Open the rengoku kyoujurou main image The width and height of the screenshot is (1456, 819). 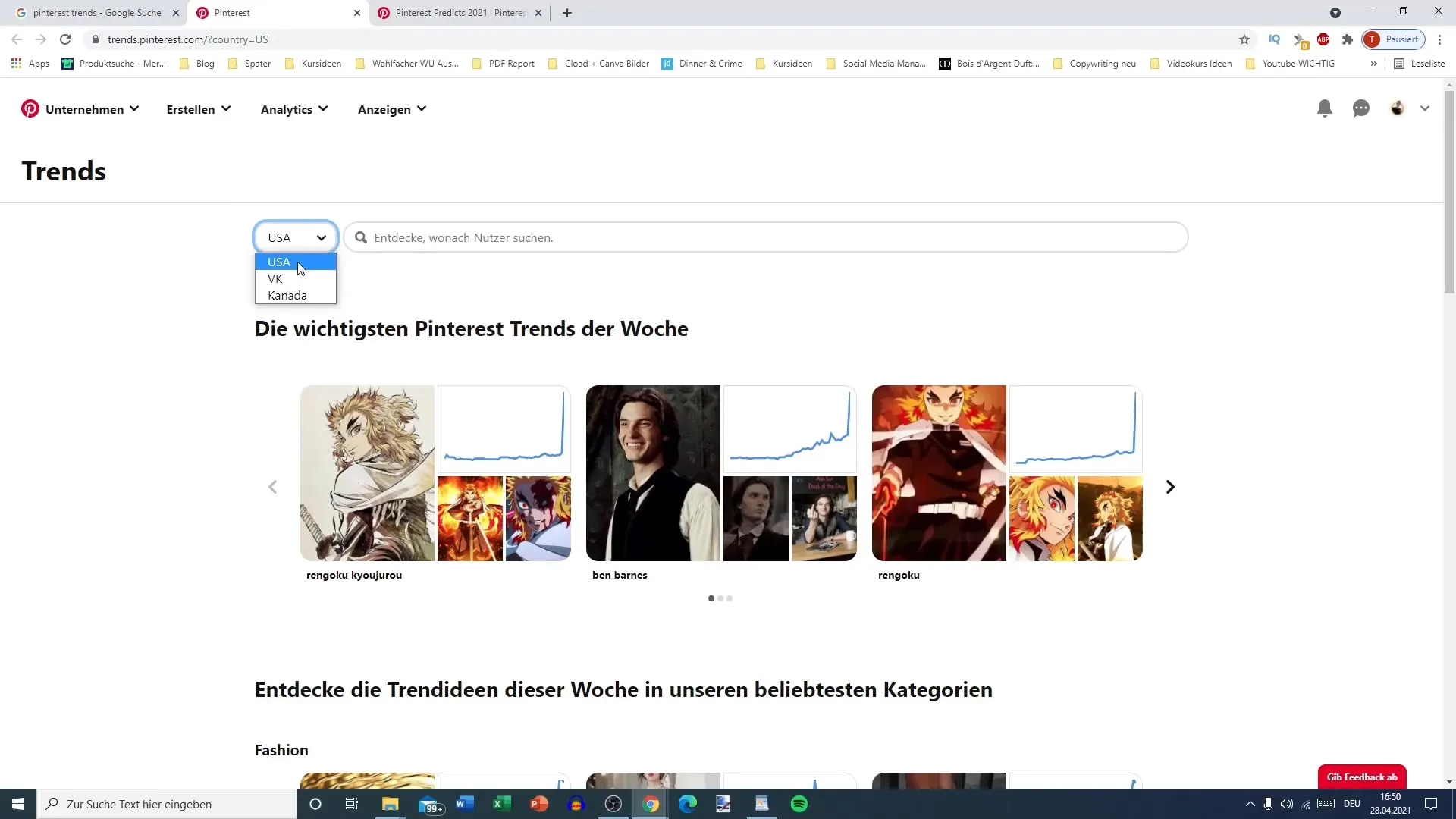point(367,473)
